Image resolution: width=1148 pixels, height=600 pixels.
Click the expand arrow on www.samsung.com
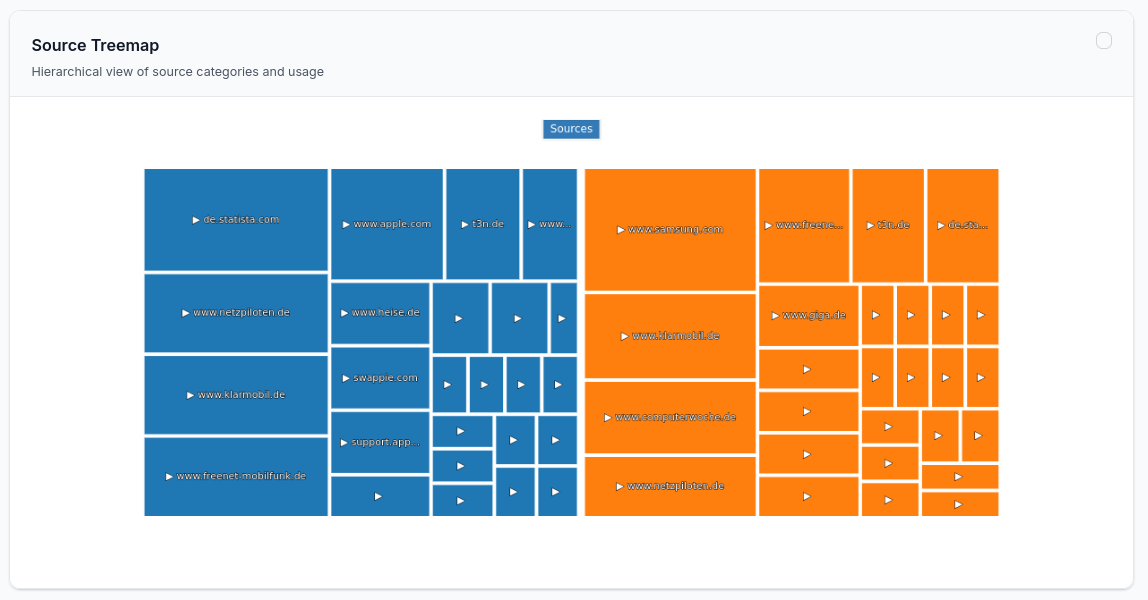tap(619, 229)
